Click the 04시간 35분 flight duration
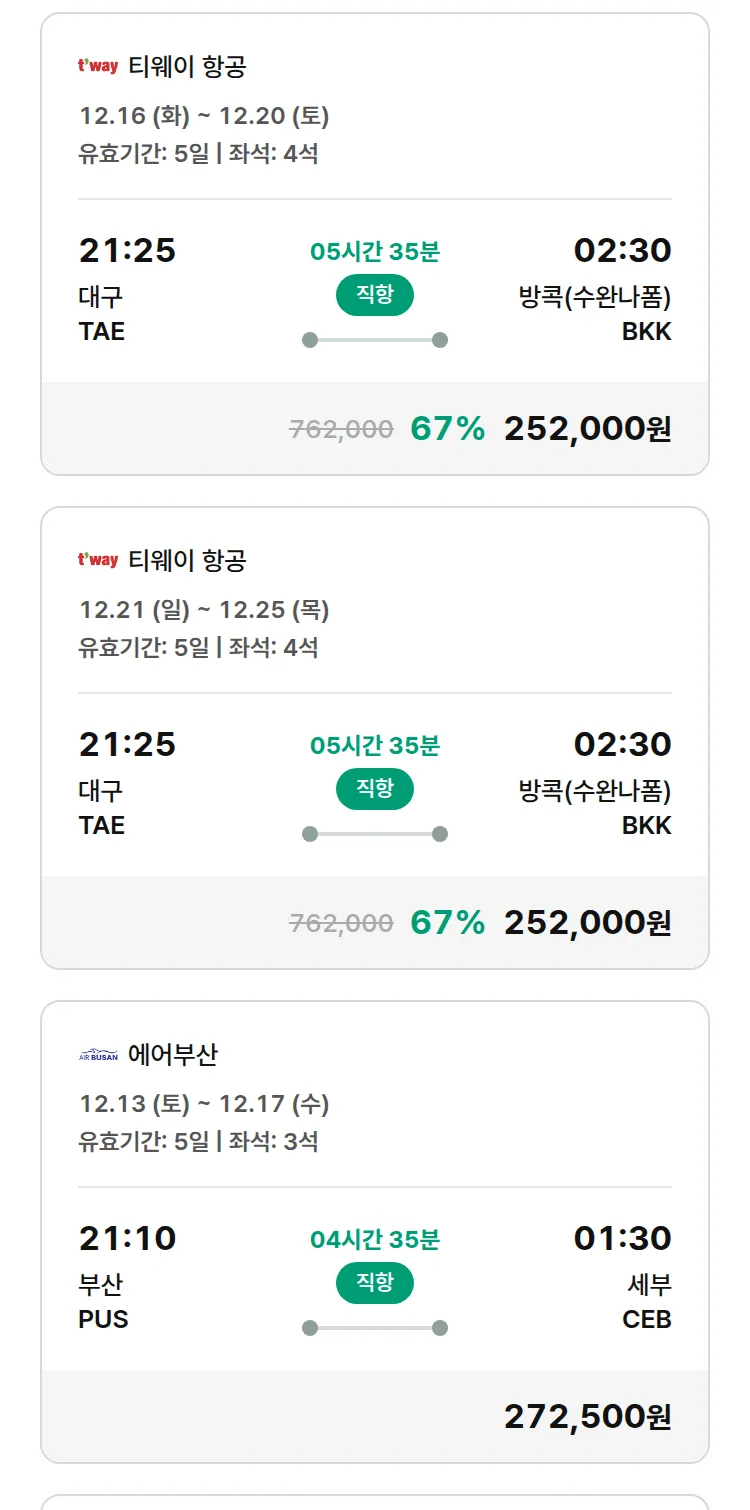 [x=375, y=1240]
